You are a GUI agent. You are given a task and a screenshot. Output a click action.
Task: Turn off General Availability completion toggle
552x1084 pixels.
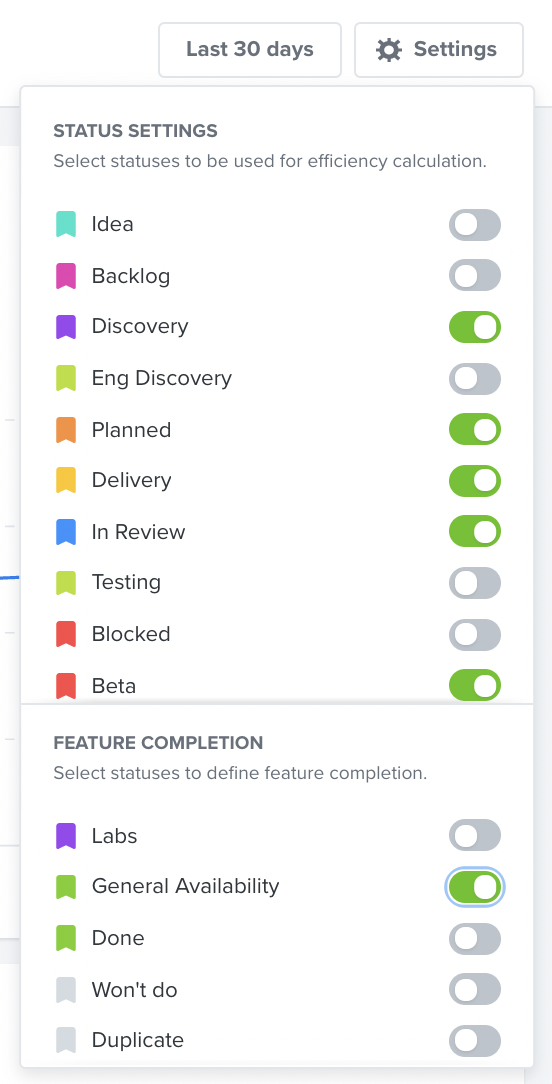click(475, 887)
